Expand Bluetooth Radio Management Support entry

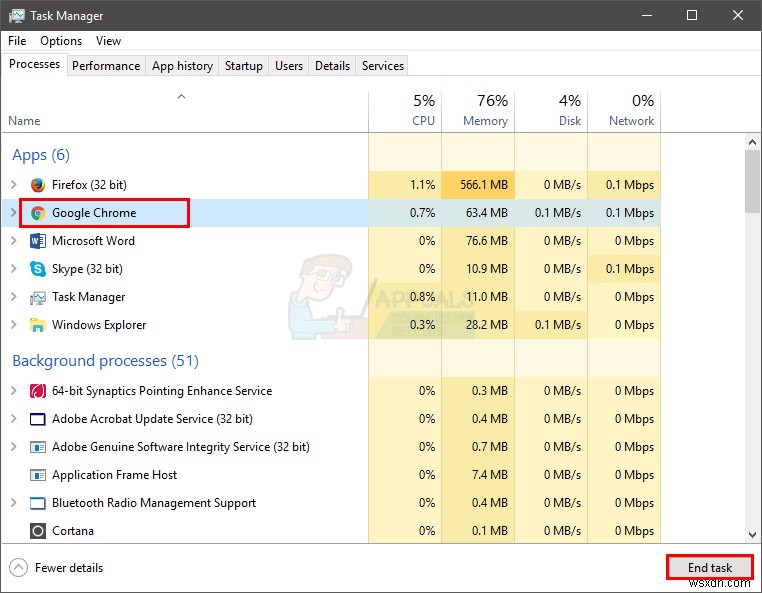click(x=14, y=503)
